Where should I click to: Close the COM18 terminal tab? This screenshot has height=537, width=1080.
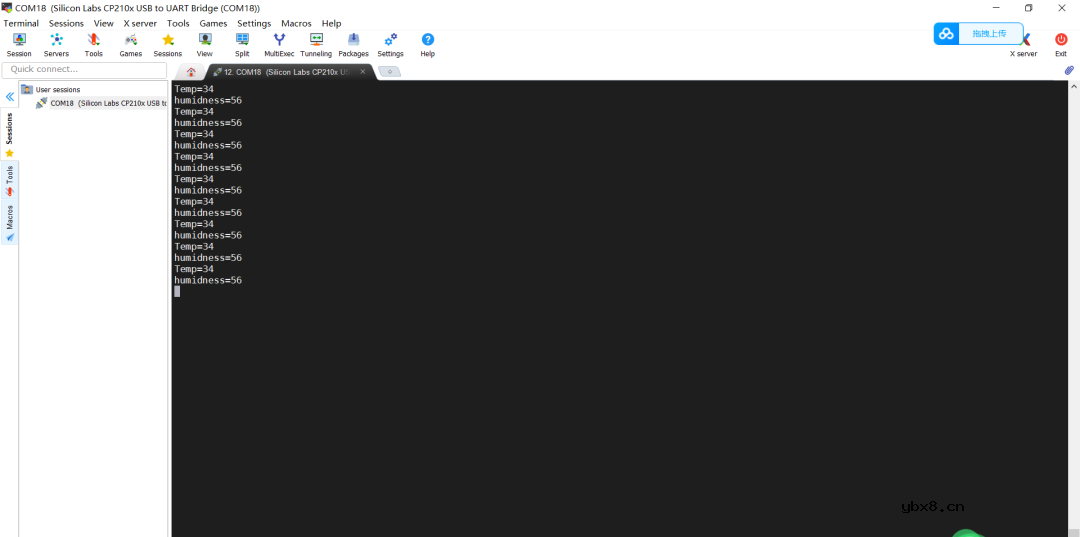363,72
